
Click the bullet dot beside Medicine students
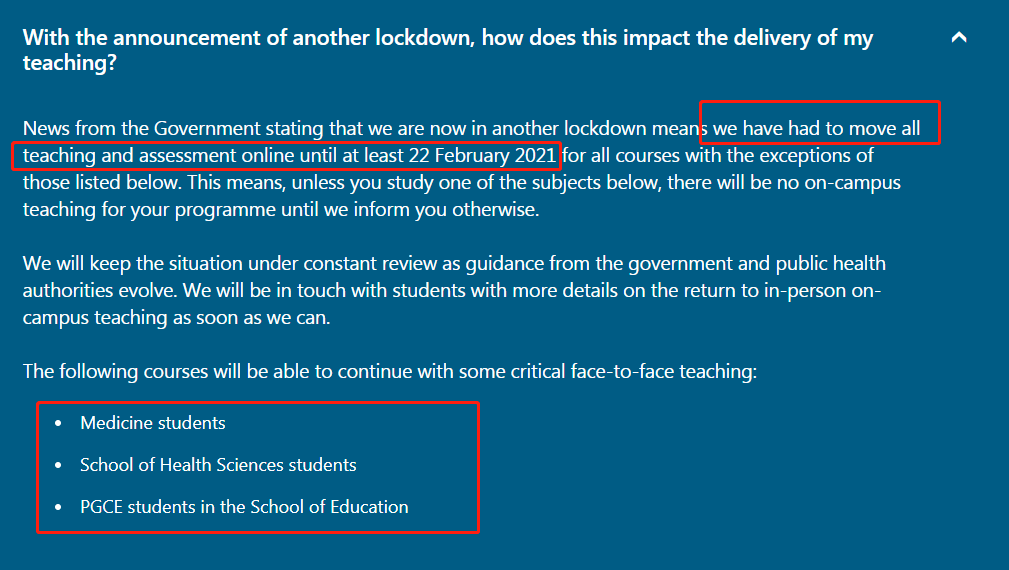click(58, 423)
